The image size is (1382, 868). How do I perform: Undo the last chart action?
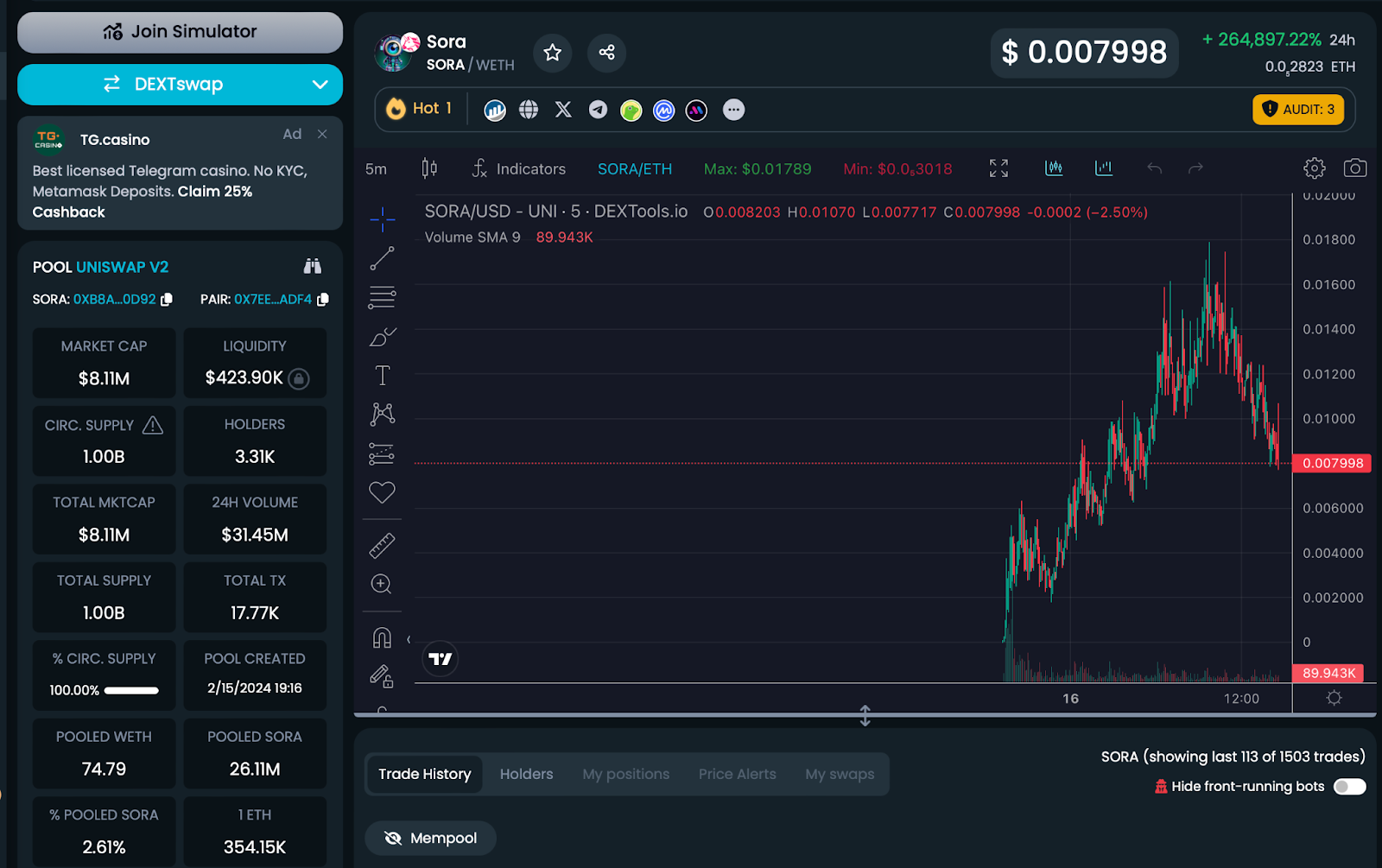(x=1154, y=168)
